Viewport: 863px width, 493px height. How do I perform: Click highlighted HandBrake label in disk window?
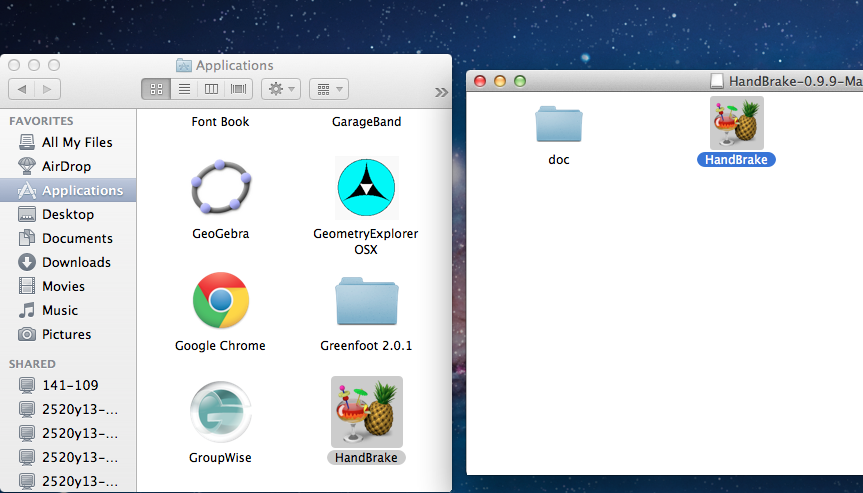736,160
